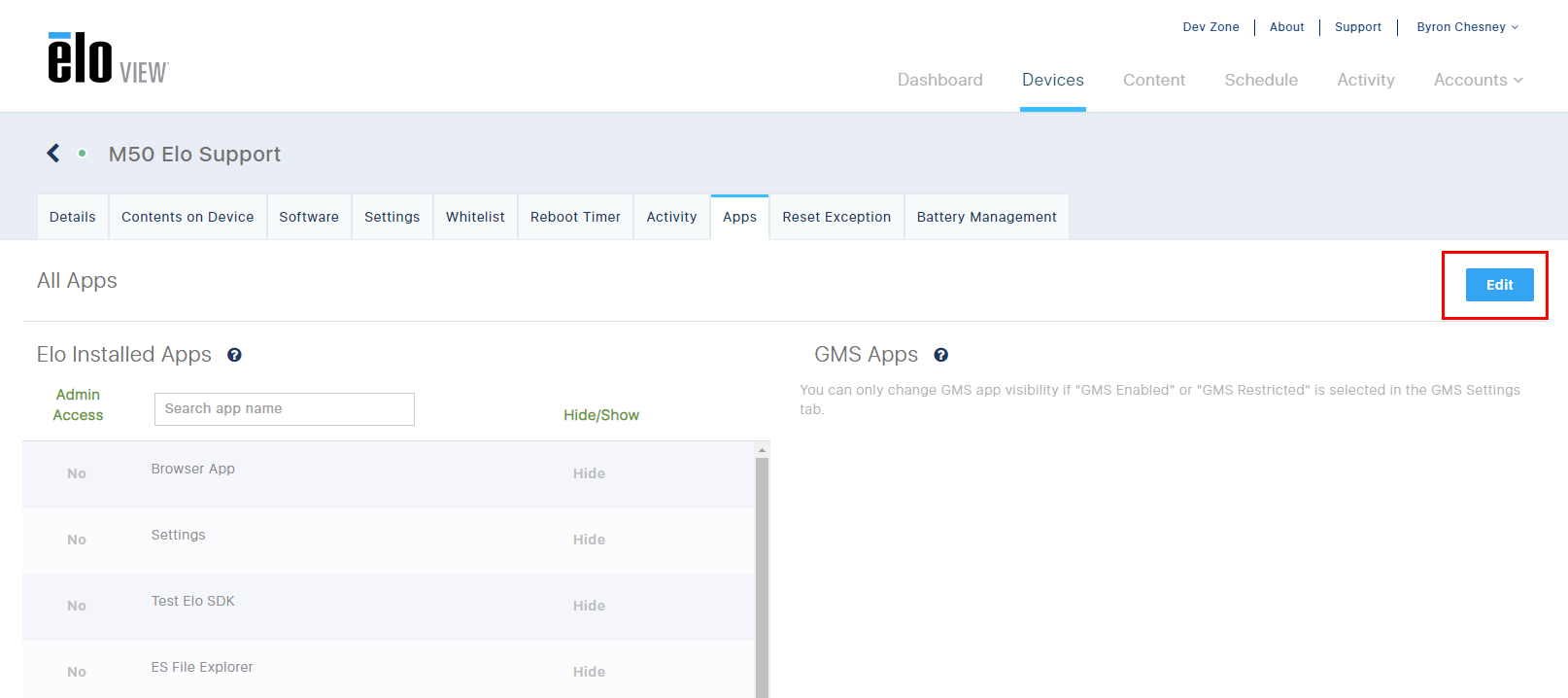Switch to the Reboot Timer tab
Image resolution: width=1568 pixels, height=698 pixels.
click(575, 217)
